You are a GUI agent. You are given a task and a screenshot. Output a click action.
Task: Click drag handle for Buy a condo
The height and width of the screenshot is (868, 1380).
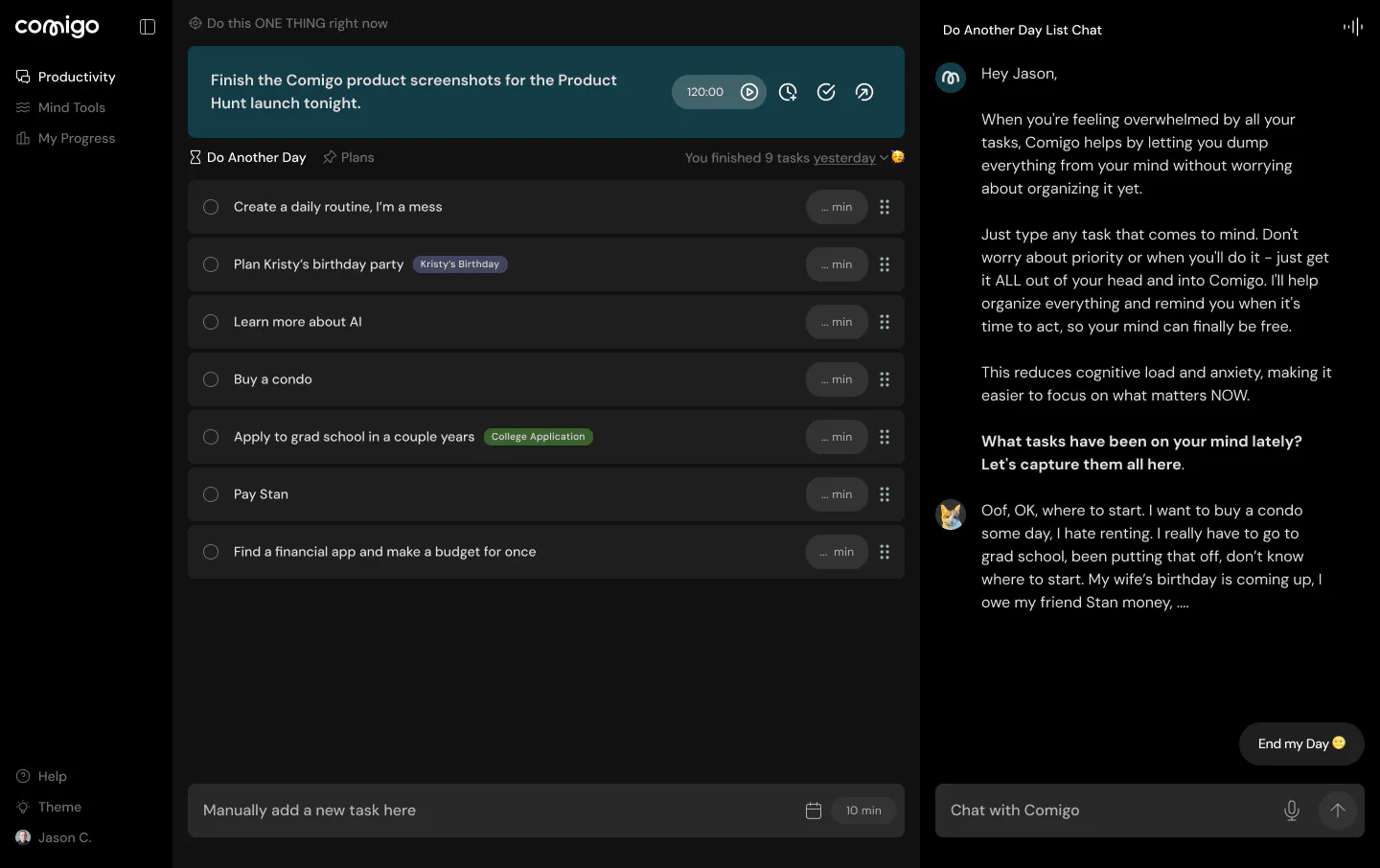coord(885,379)
